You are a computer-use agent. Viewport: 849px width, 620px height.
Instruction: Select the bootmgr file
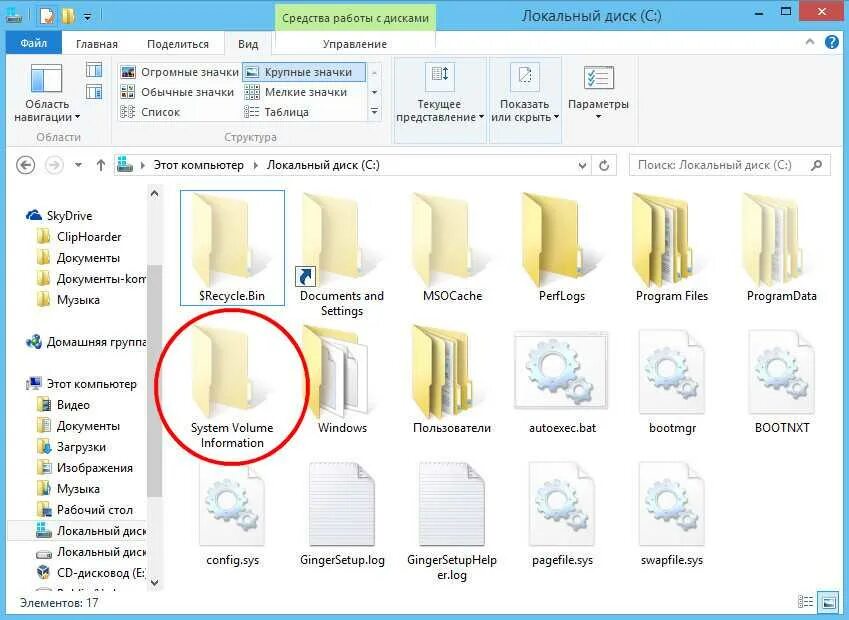672,382
